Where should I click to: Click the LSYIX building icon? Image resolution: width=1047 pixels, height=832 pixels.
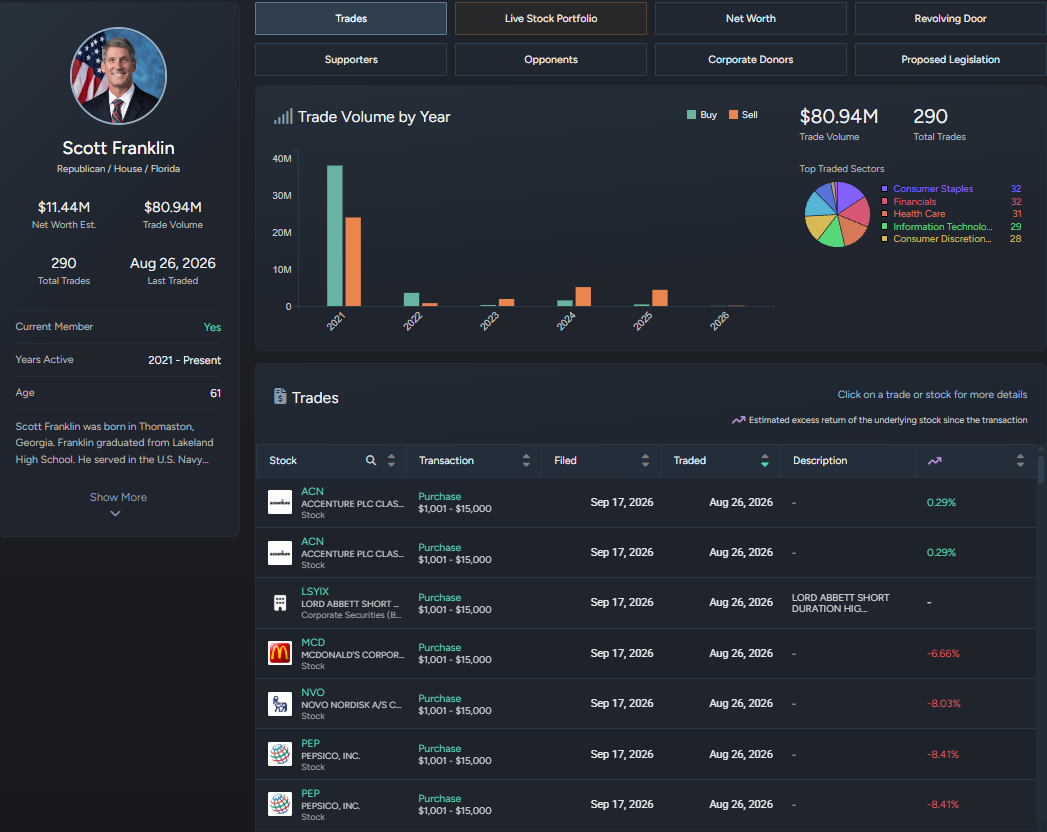click(x=280, y=603)
